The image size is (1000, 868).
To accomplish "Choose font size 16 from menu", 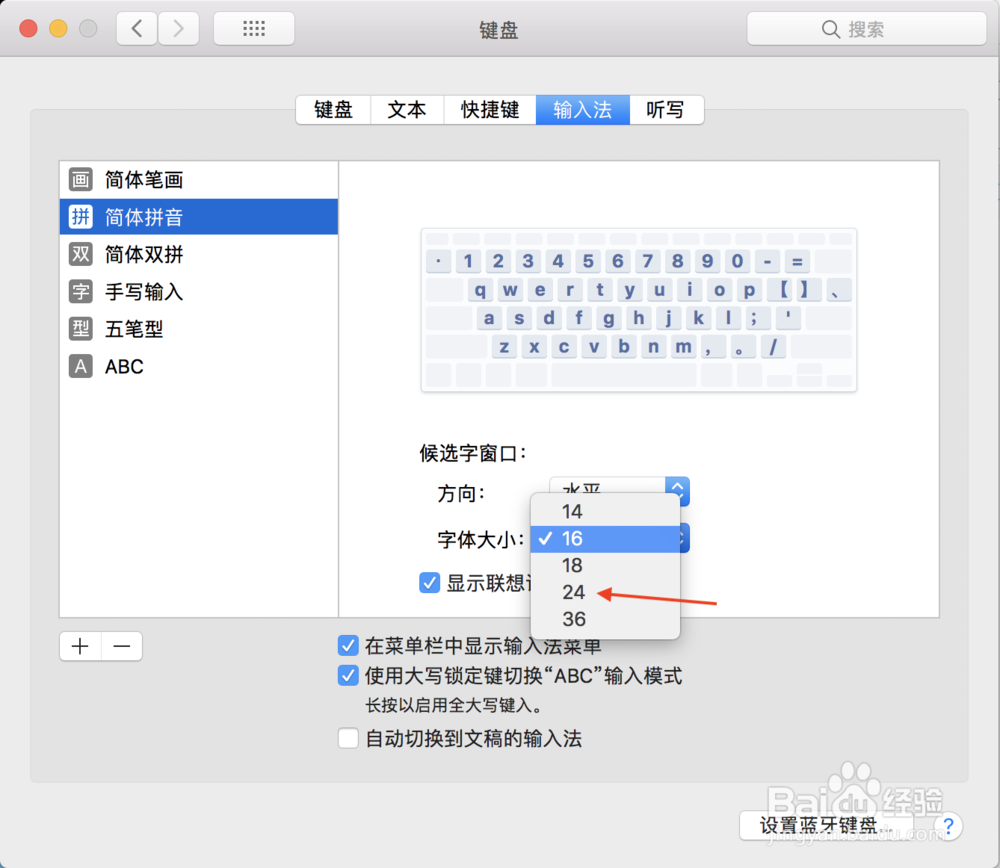I will tap(605, 539).
